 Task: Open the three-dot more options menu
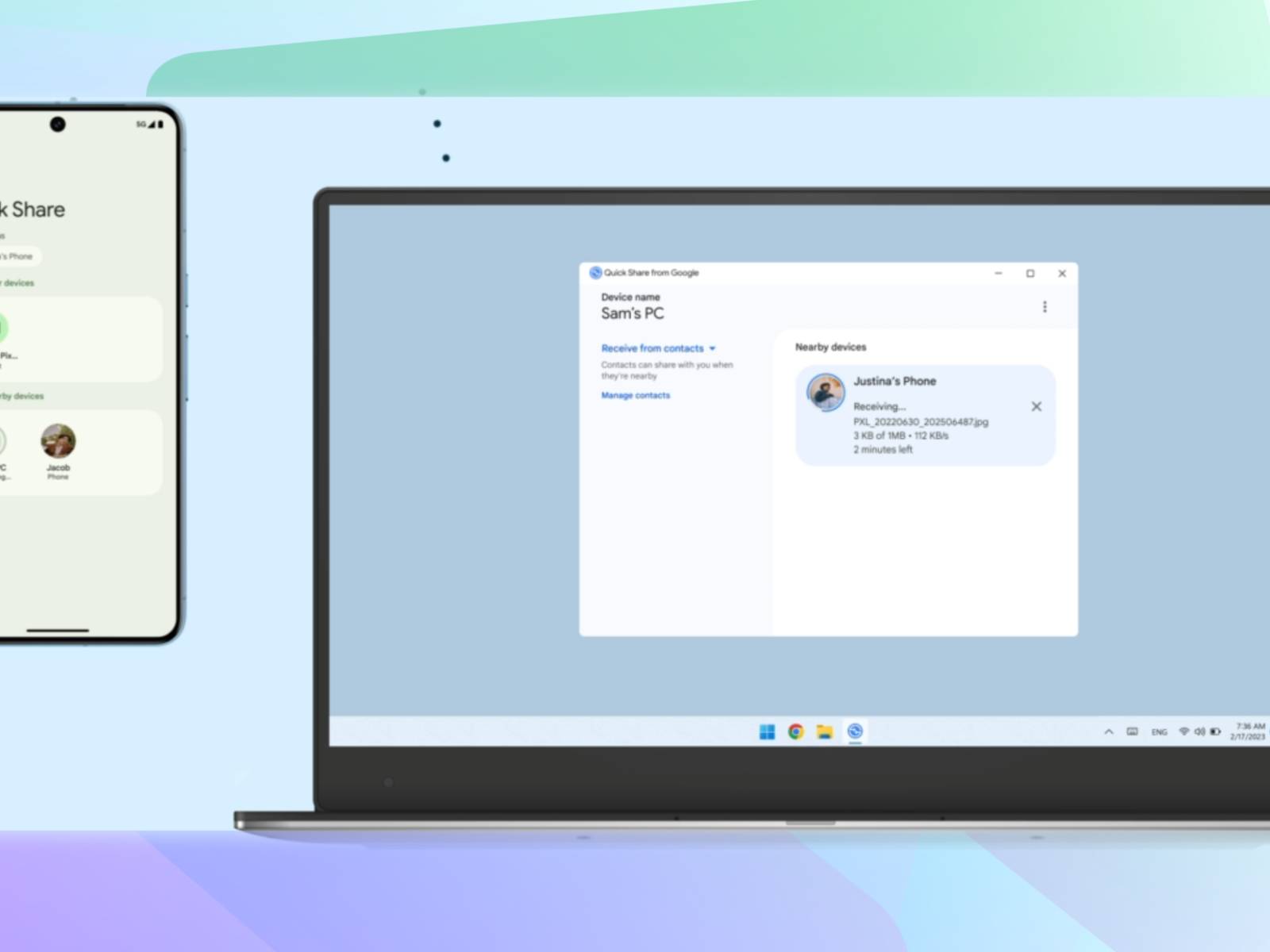1045,307
